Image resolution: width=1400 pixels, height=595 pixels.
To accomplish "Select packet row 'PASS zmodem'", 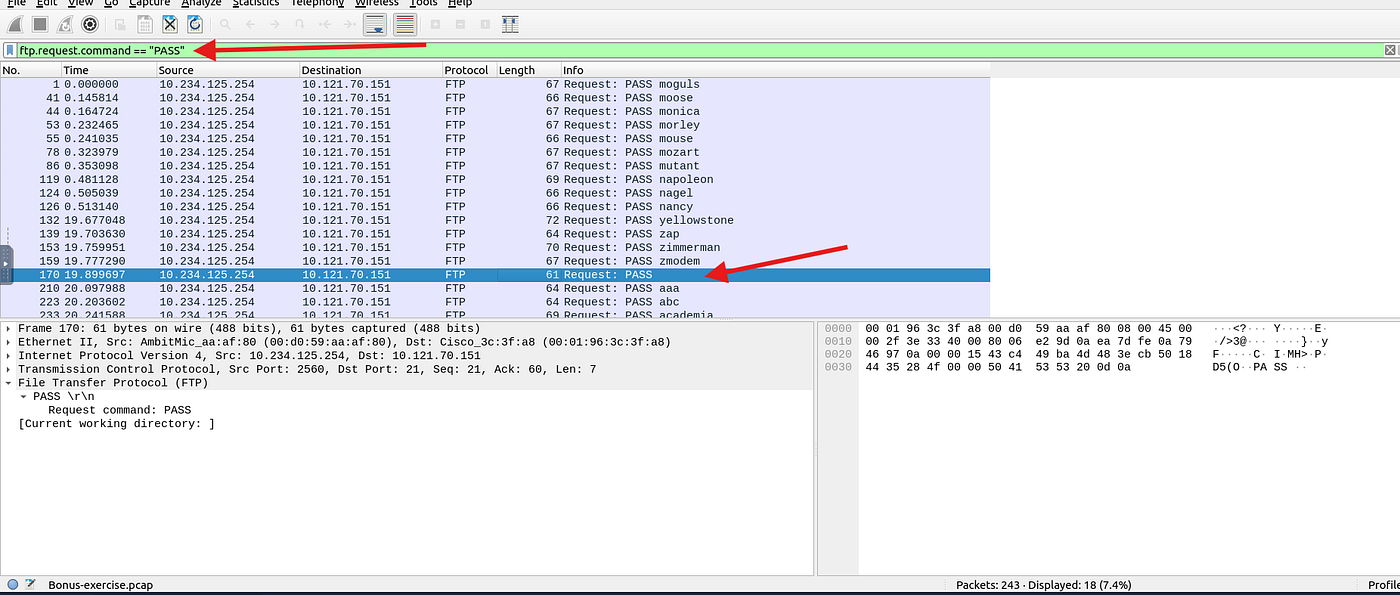I will [495, 261].
